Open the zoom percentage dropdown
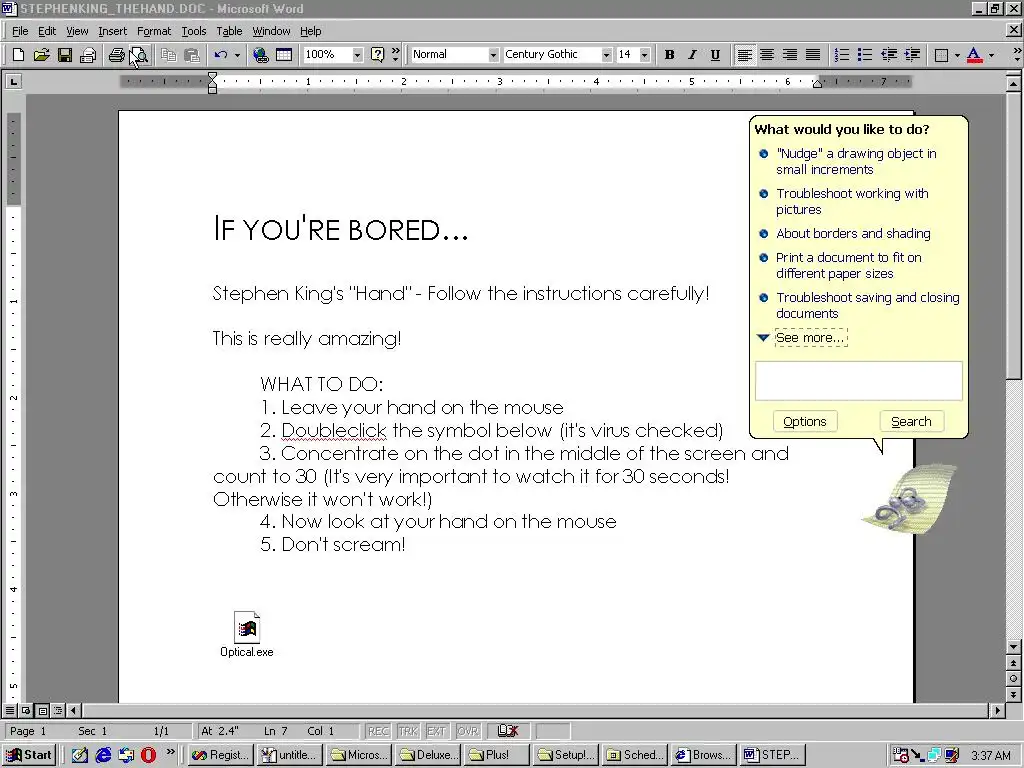This screenshot has width=1024, height=768. coord(357,55)
